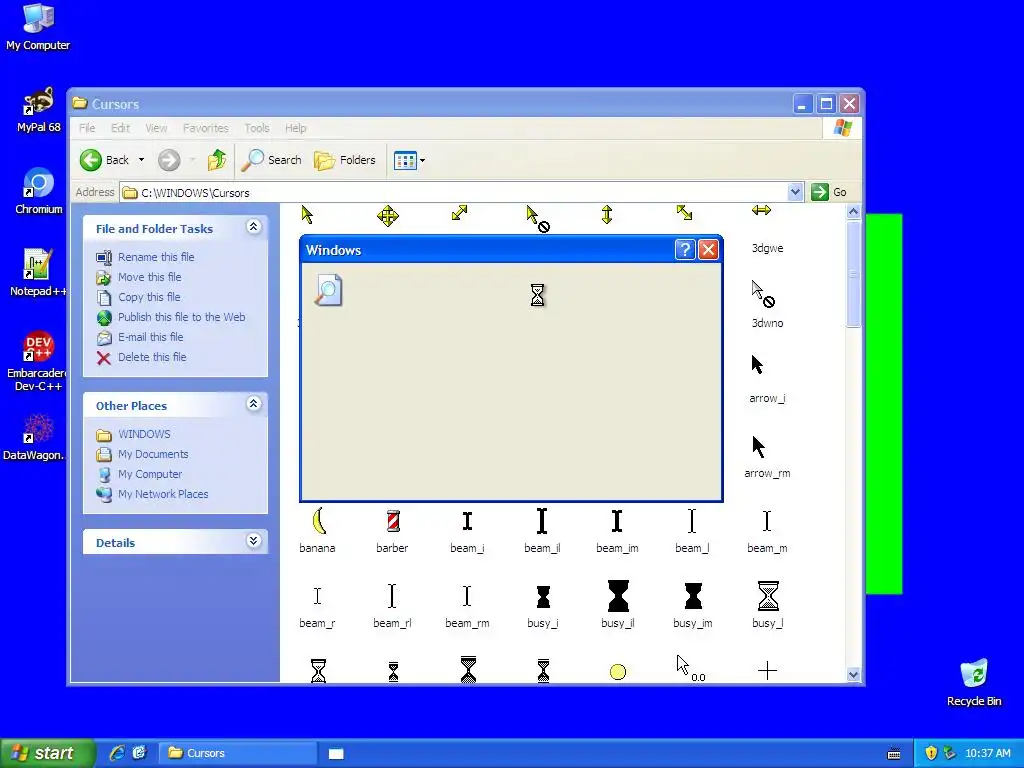1024x768 pixels.
Task: Select the barber cursor file
Action: pos(392,530)
